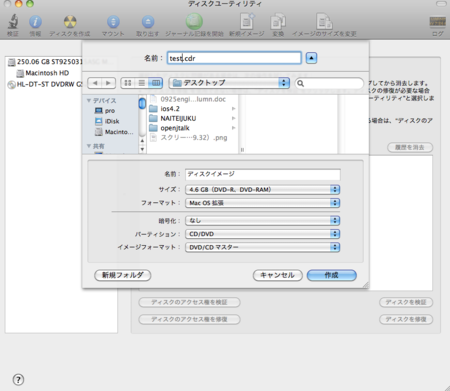Collapse the 共有 section in the sidebar
This screenshot has height=391, width=450.
click(x=89, y=146)
